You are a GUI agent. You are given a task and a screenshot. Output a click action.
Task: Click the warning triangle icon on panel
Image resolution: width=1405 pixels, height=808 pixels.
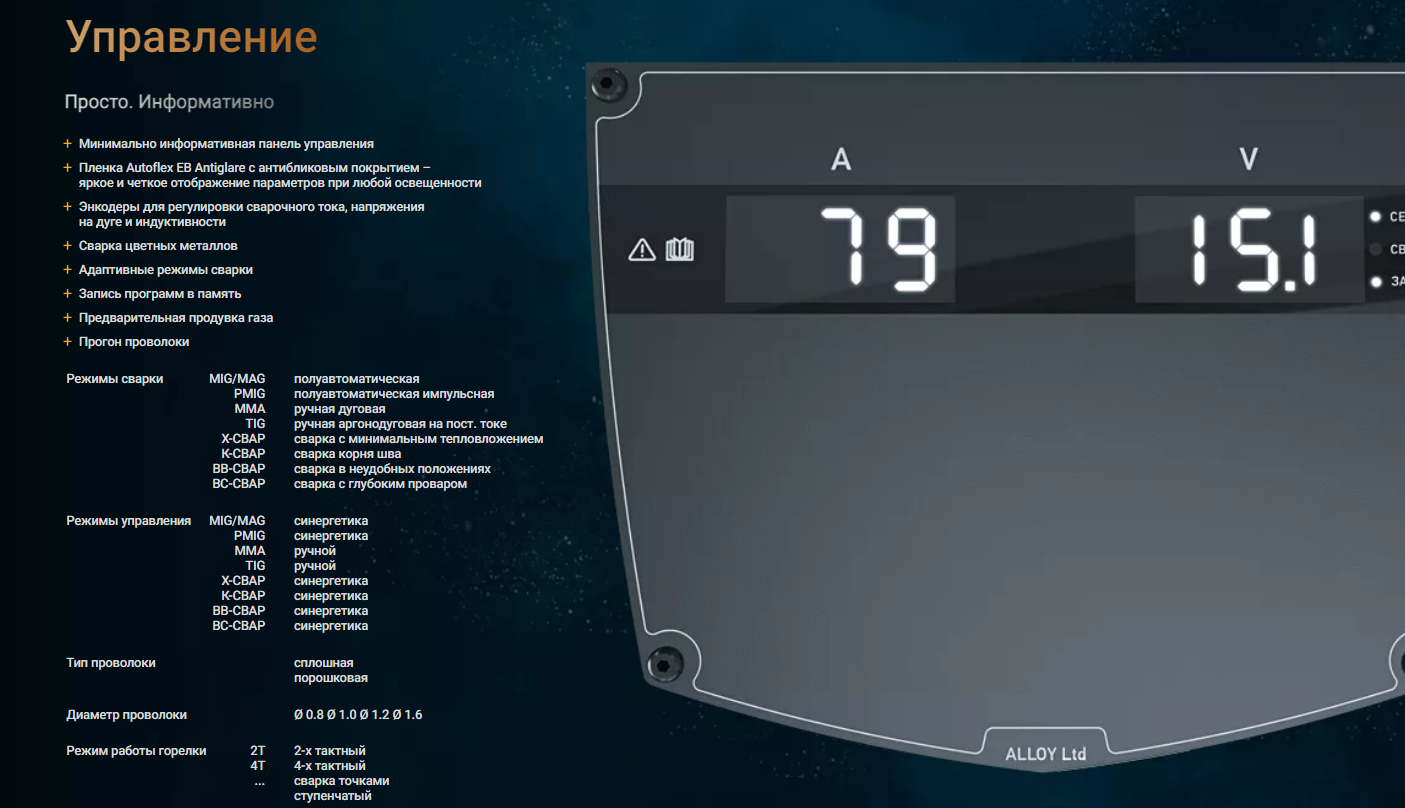tap(641, 250)
